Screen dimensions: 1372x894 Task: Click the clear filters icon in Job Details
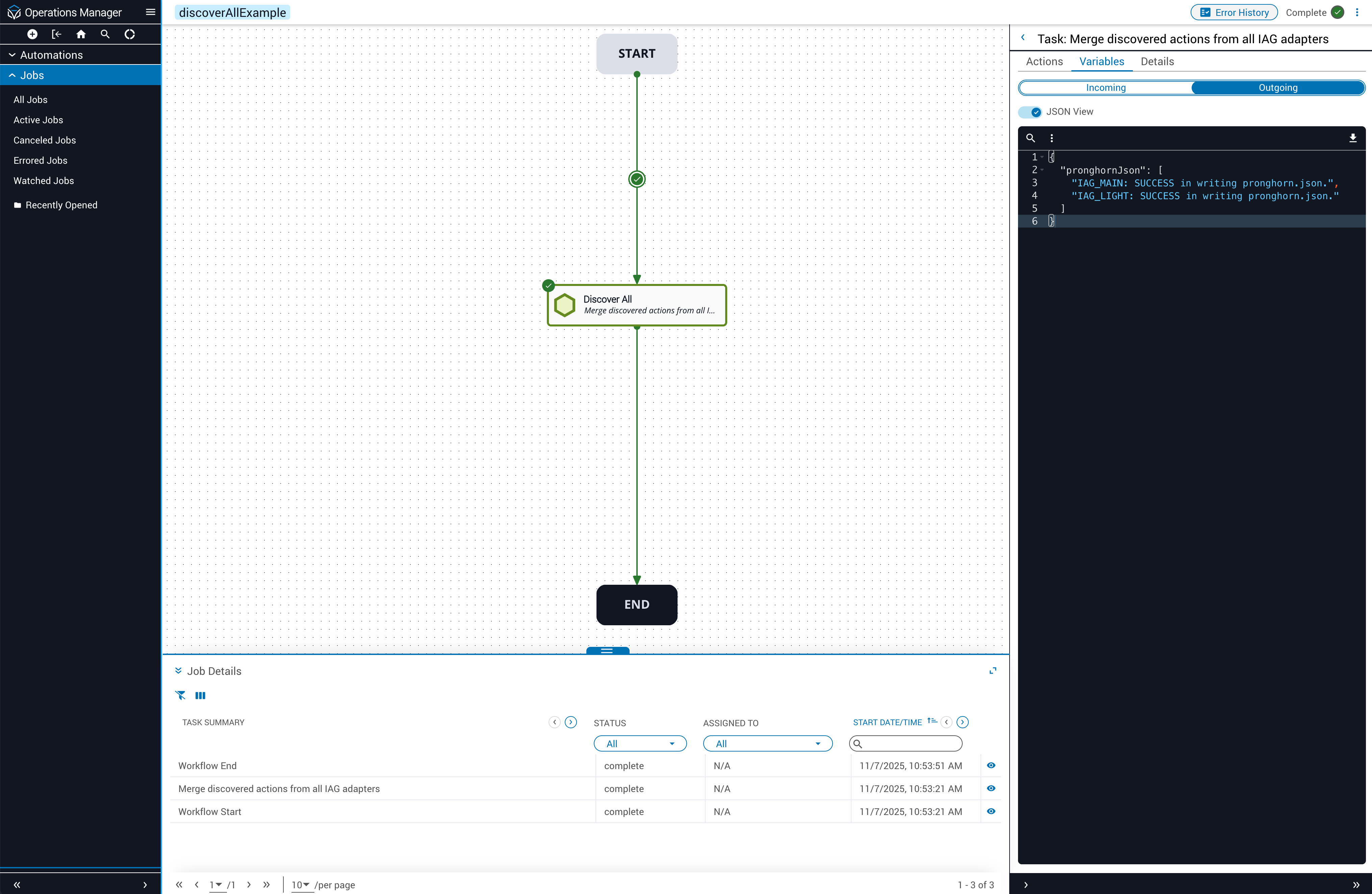pos(180,695)
